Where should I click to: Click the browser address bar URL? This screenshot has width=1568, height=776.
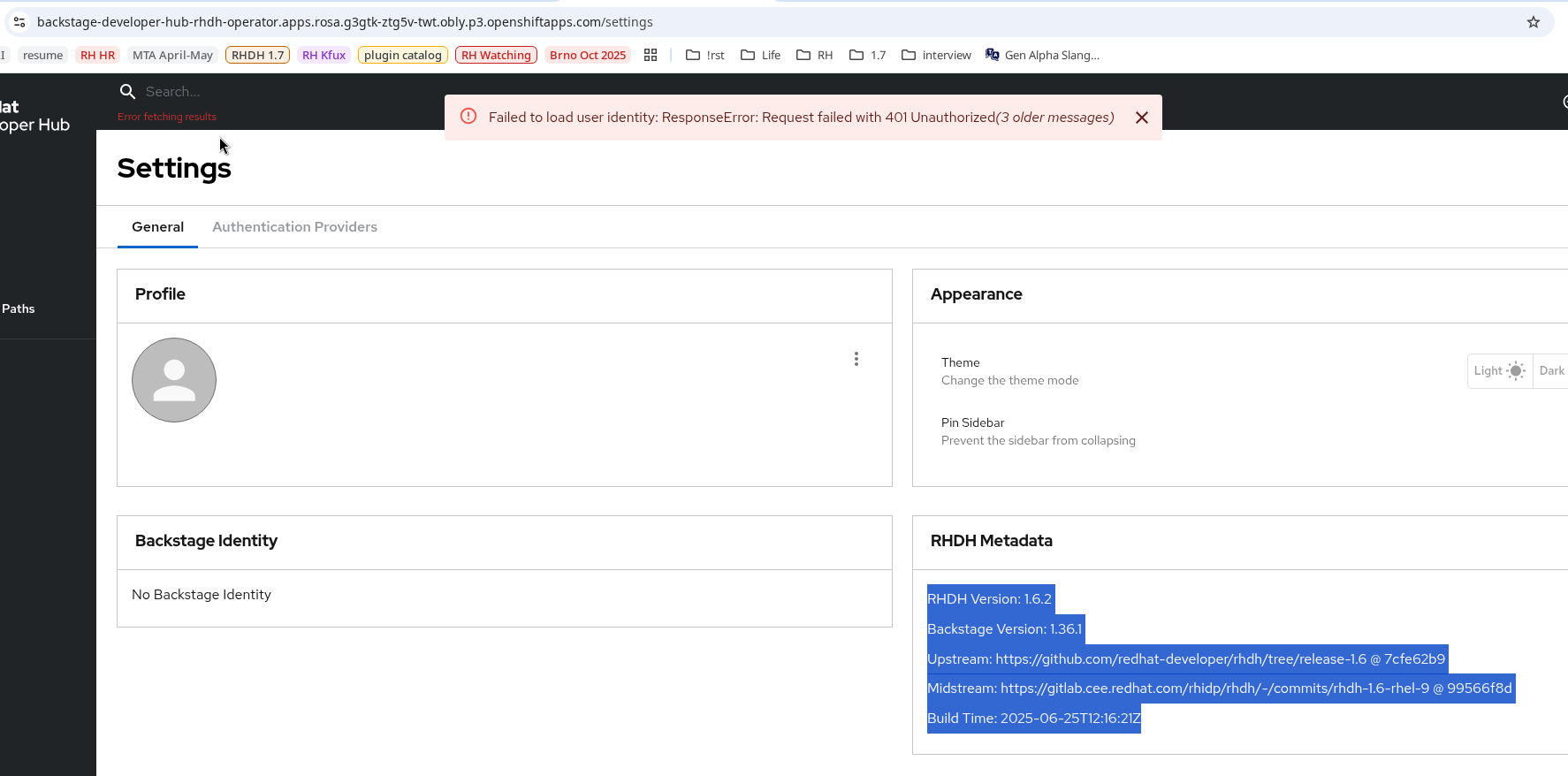345,22
